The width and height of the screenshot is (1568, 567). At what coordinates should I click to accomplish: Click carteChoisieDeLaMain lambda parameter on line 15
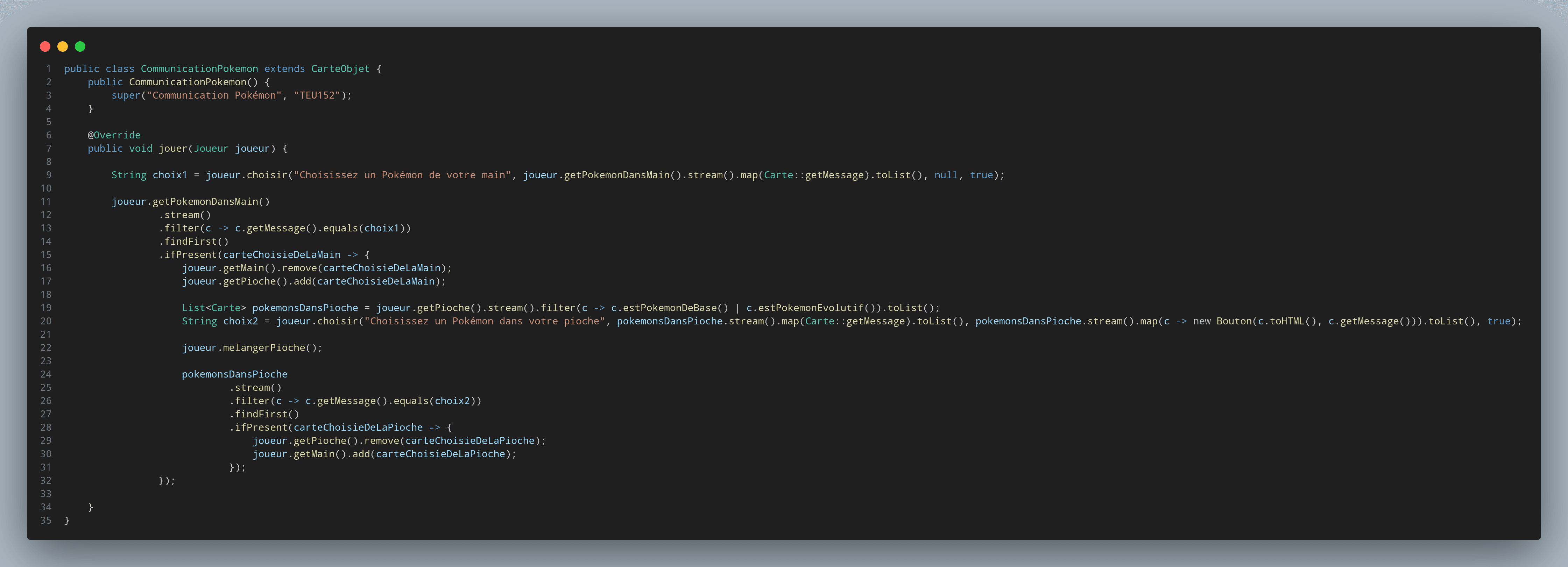282,255
